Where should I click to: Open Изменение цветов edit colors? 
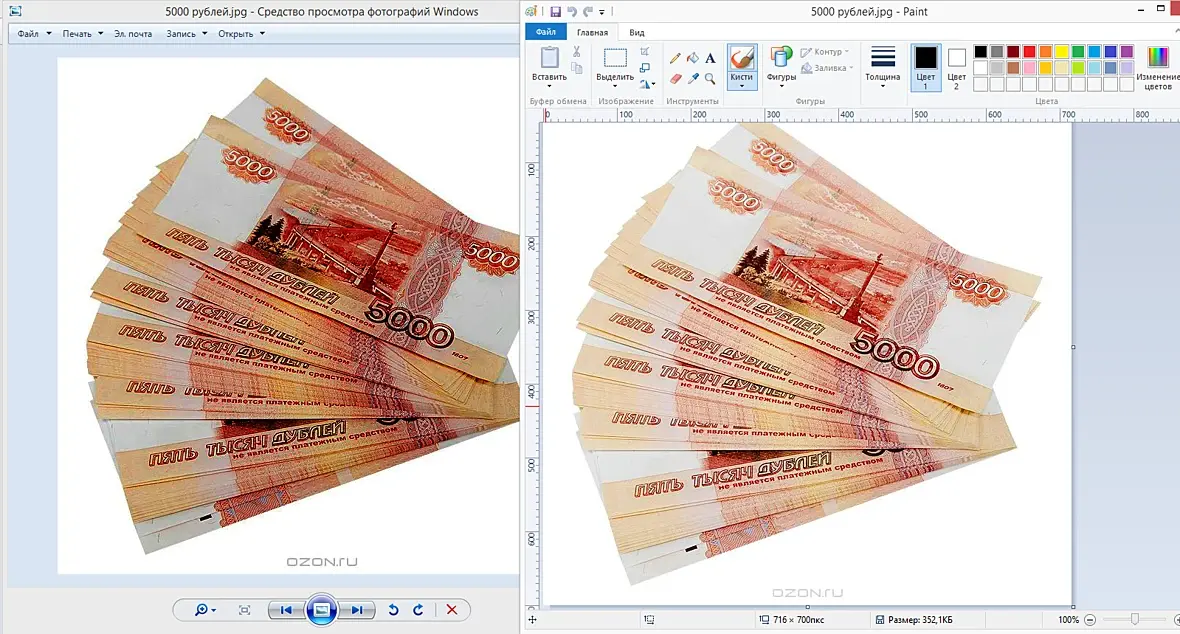pos(1157,69)
